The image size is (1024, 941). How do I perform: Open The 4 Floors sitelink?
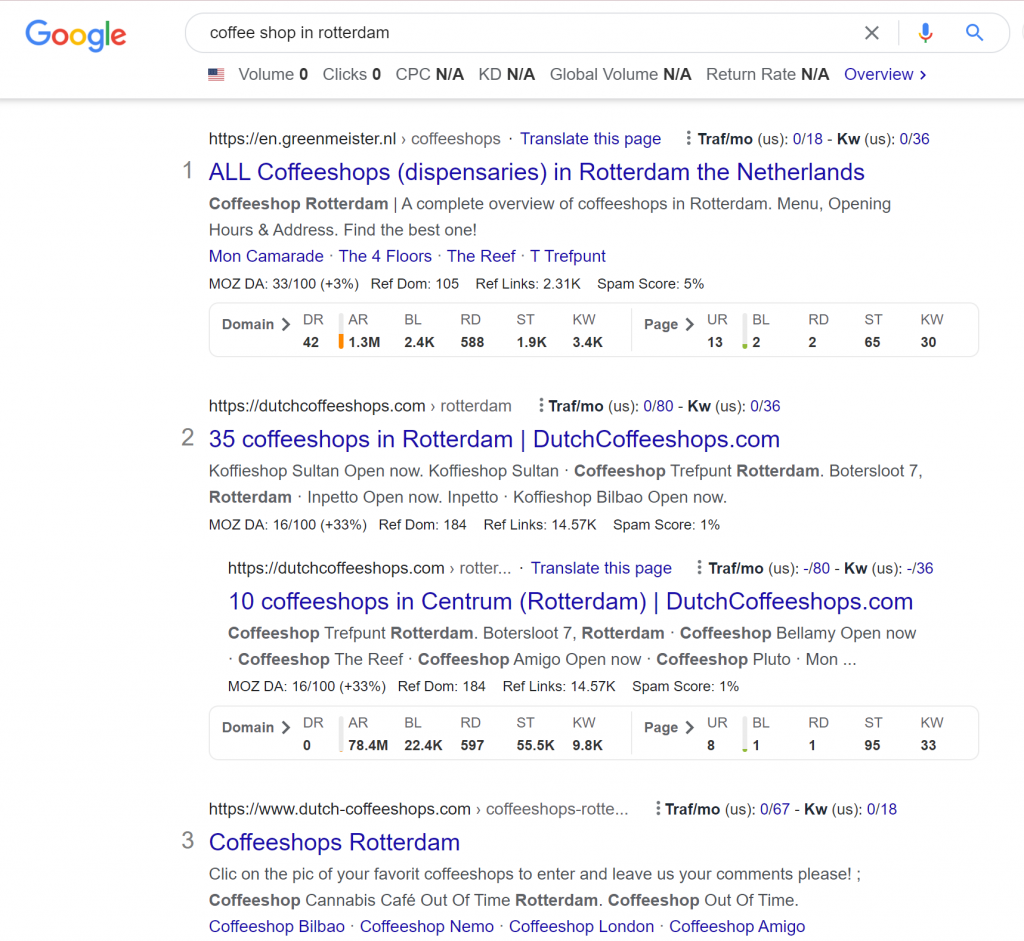click(385, 256)
